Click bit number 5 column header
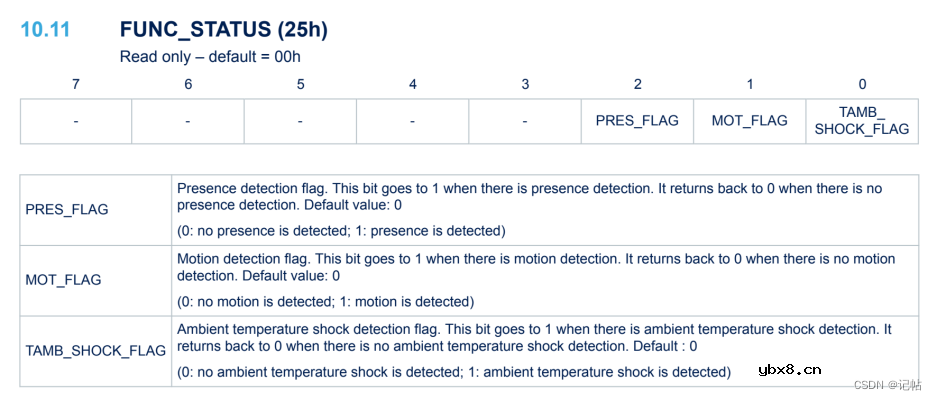This screenshot has height=400, width=937. (x=300, y=85)
